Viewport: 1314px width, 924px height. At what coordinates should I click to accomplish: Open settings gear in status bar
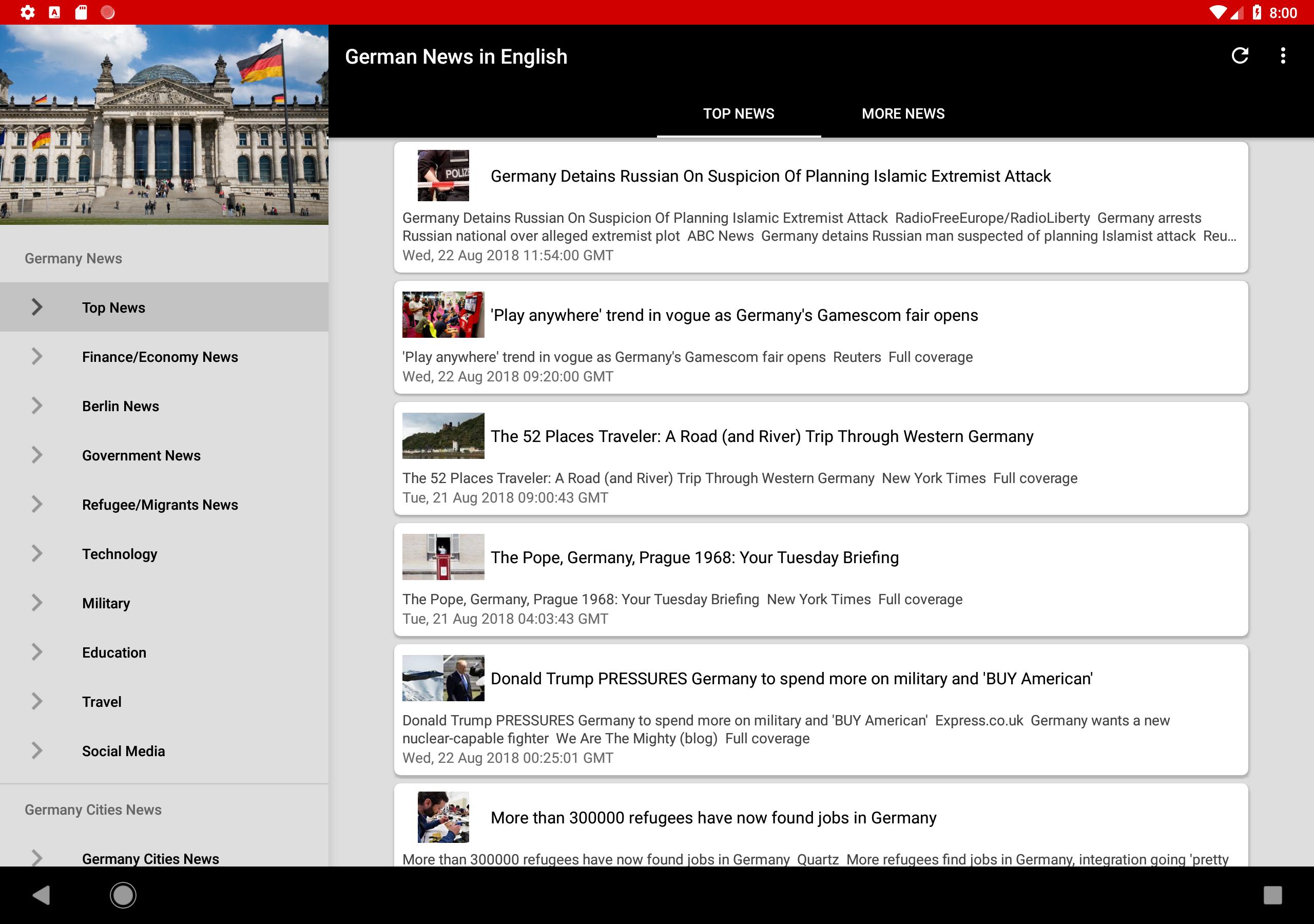point(28,12)
